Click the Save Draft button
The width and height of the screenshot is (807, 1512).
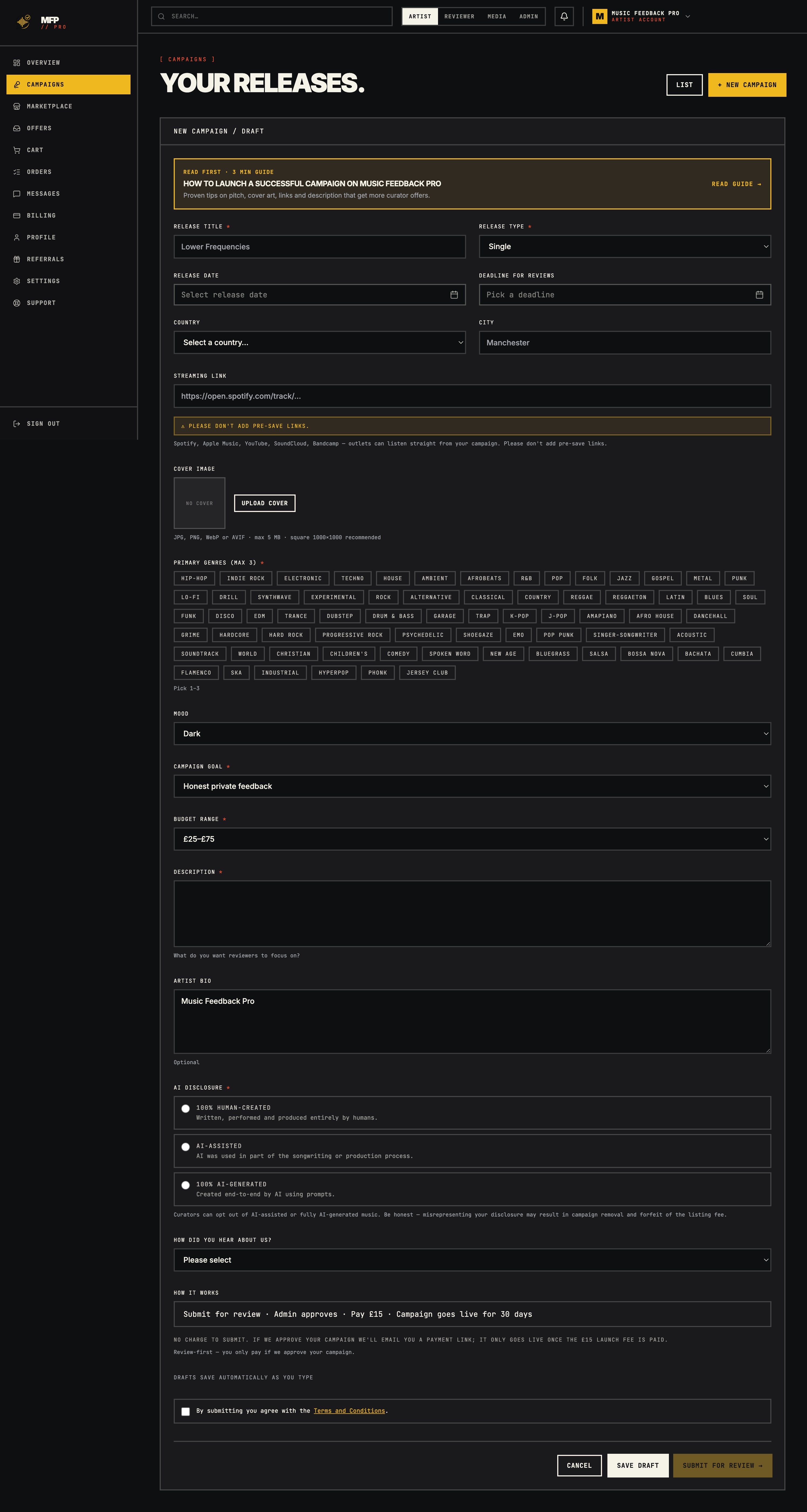click(x=638, y=1466)
